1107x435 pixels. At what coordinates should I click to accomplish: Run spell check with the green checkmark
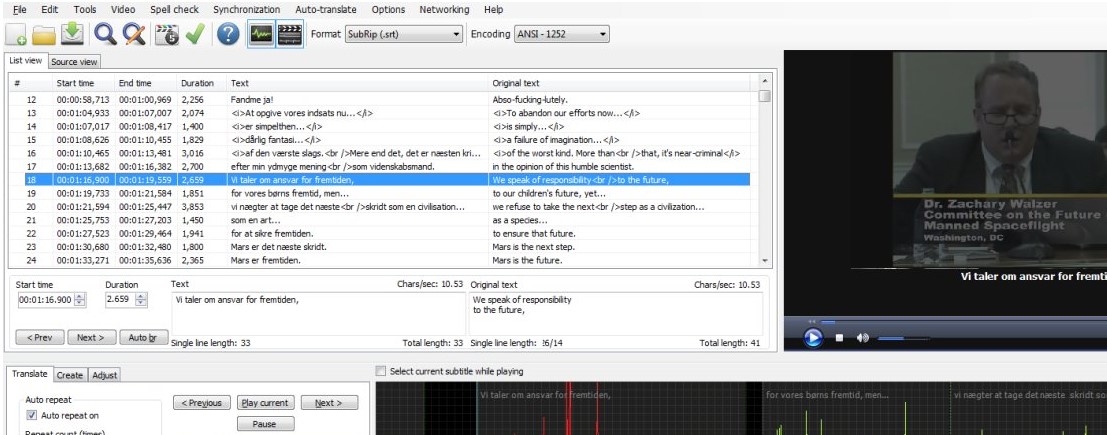point(194,35)
